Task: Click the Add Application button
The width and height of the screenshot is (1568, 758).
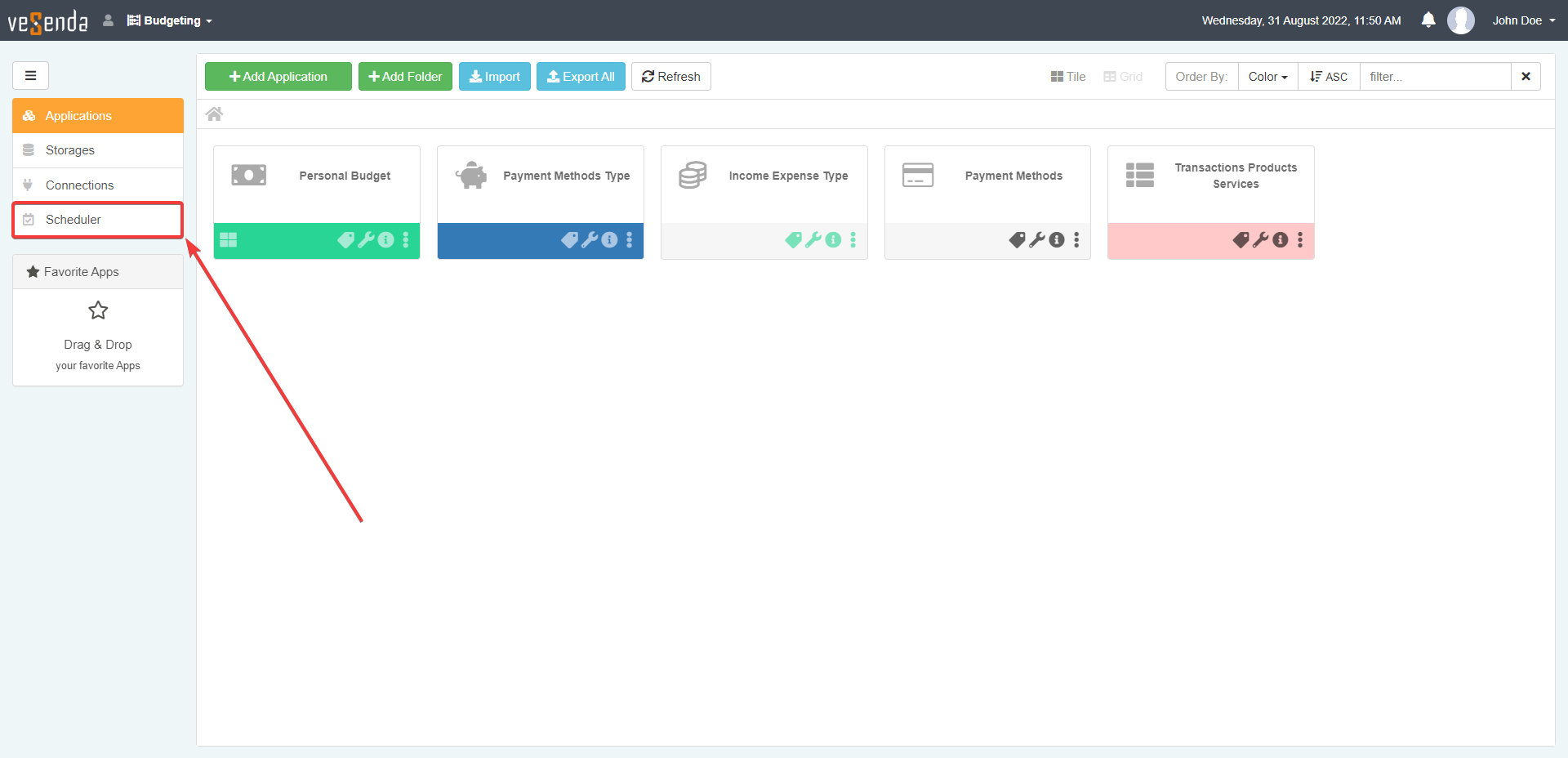Action: 278,77
